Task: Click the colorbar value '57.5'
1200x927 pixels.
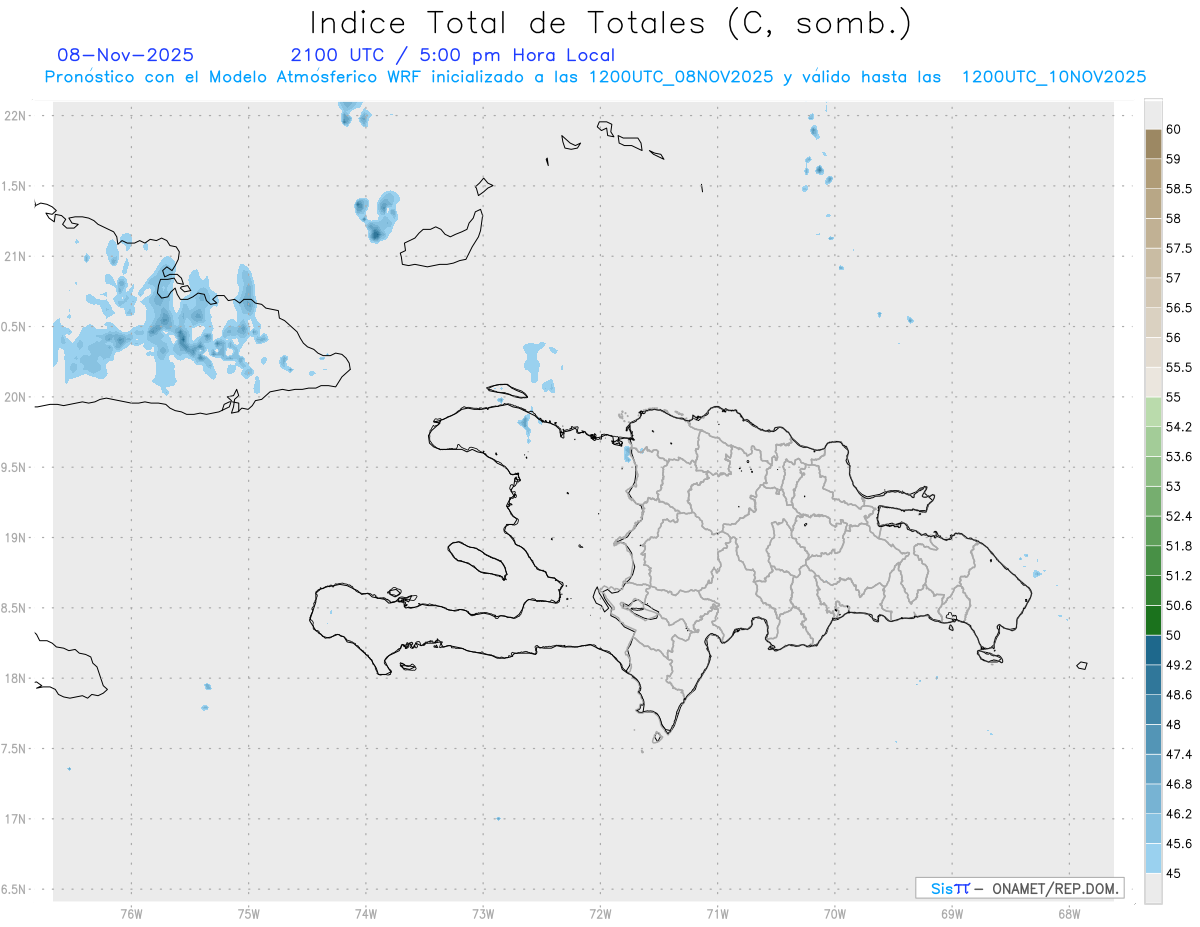Action: pos(1179,248)
